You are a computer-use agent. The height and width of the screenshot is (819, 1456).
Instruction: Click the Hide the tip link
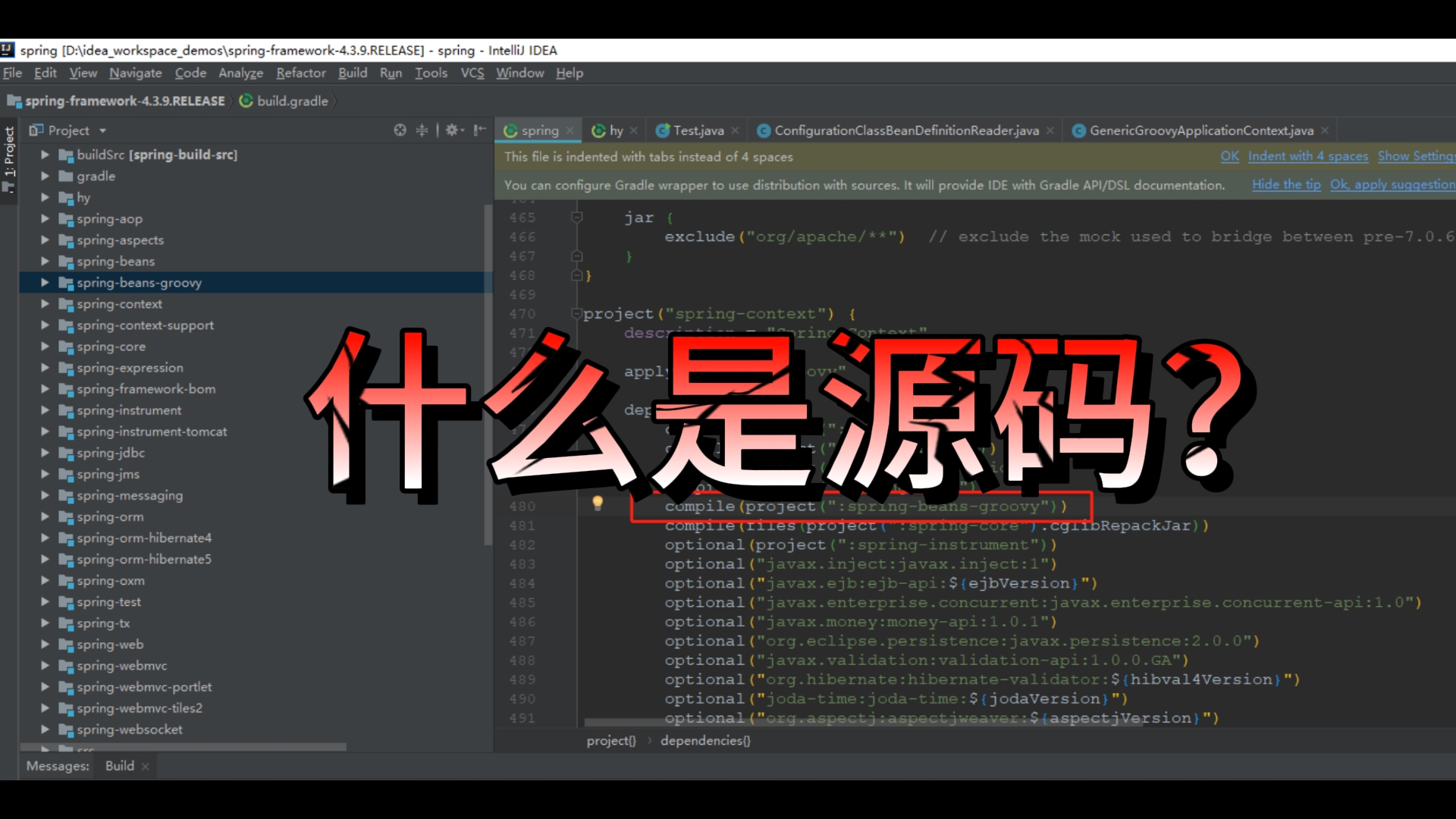1286,184
